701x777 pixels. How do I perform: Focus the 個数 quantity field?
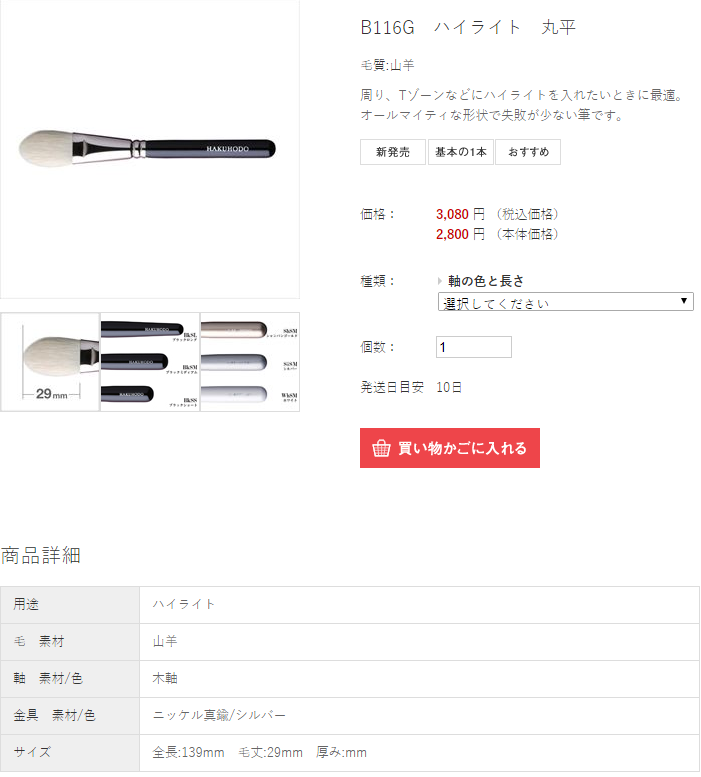474,347
